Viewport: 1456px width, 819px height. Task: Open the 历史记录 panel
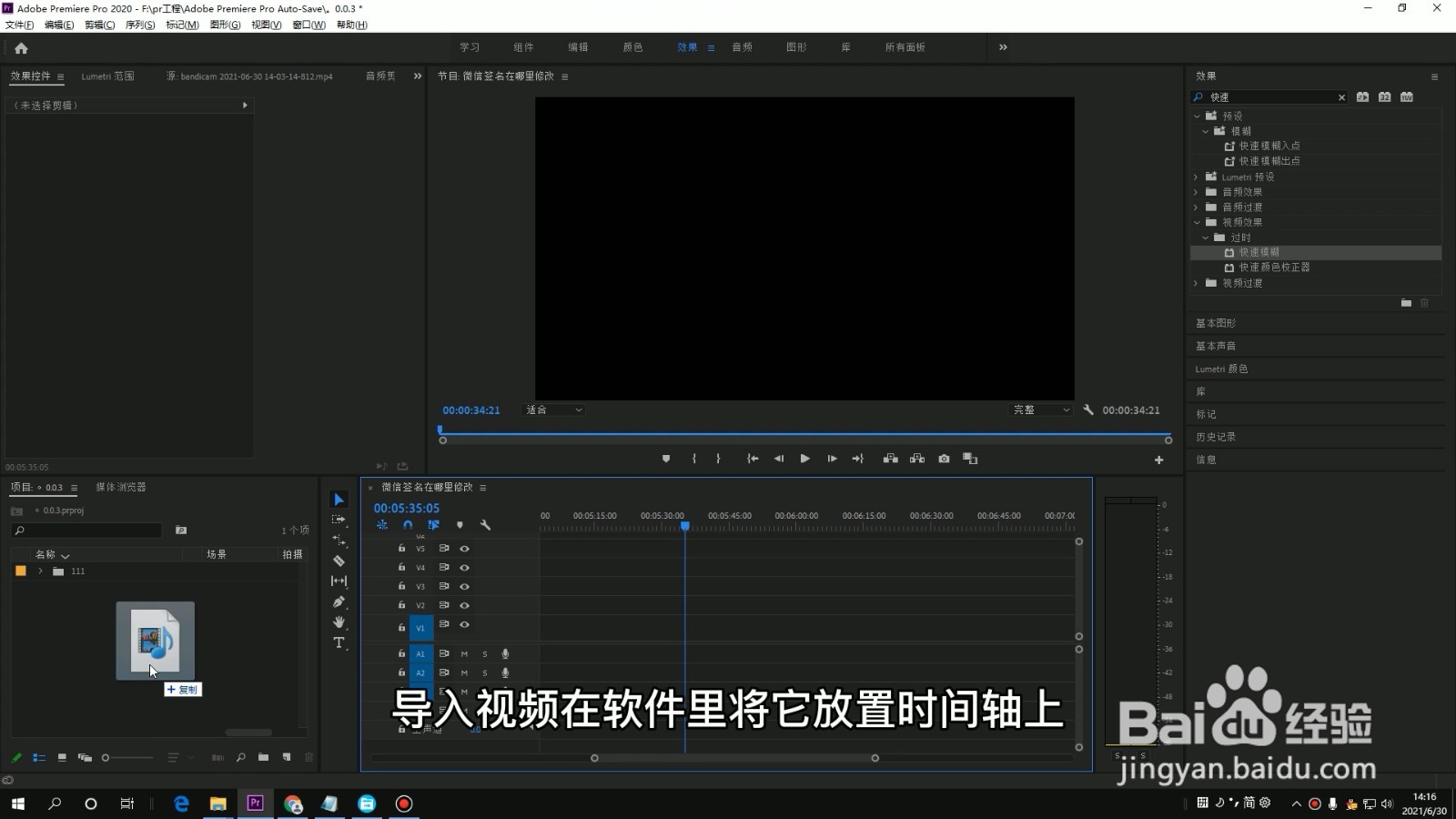[x=1216, y=437]
